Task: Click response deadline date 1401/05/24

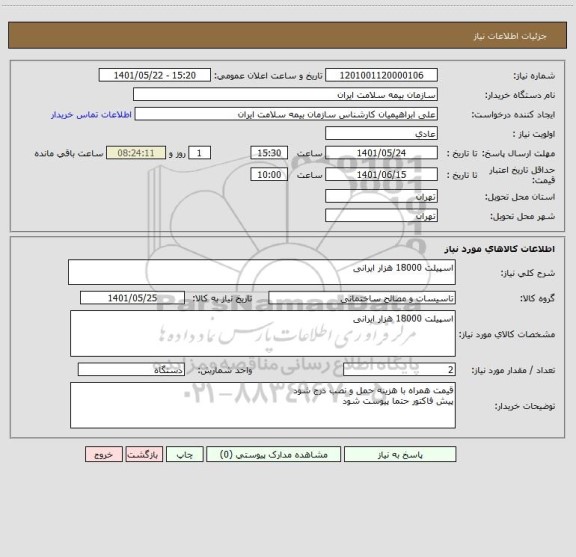Action: coord(381,153)
